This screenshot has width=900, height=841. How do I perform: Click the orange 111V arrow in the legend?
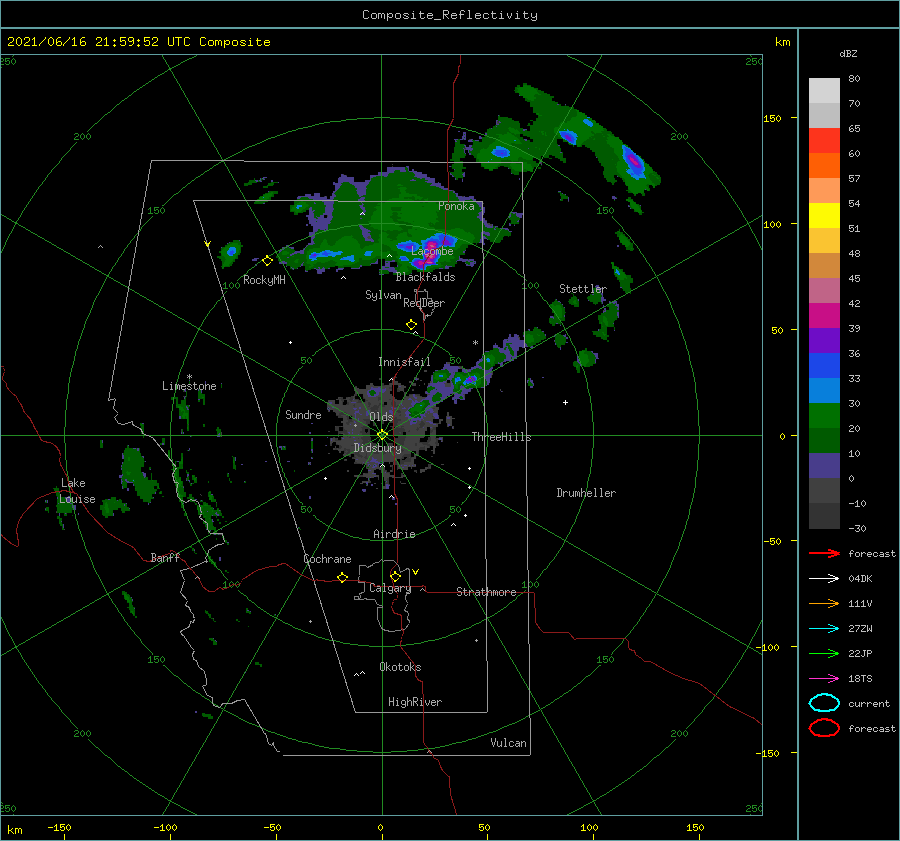(x=824, y=603)
